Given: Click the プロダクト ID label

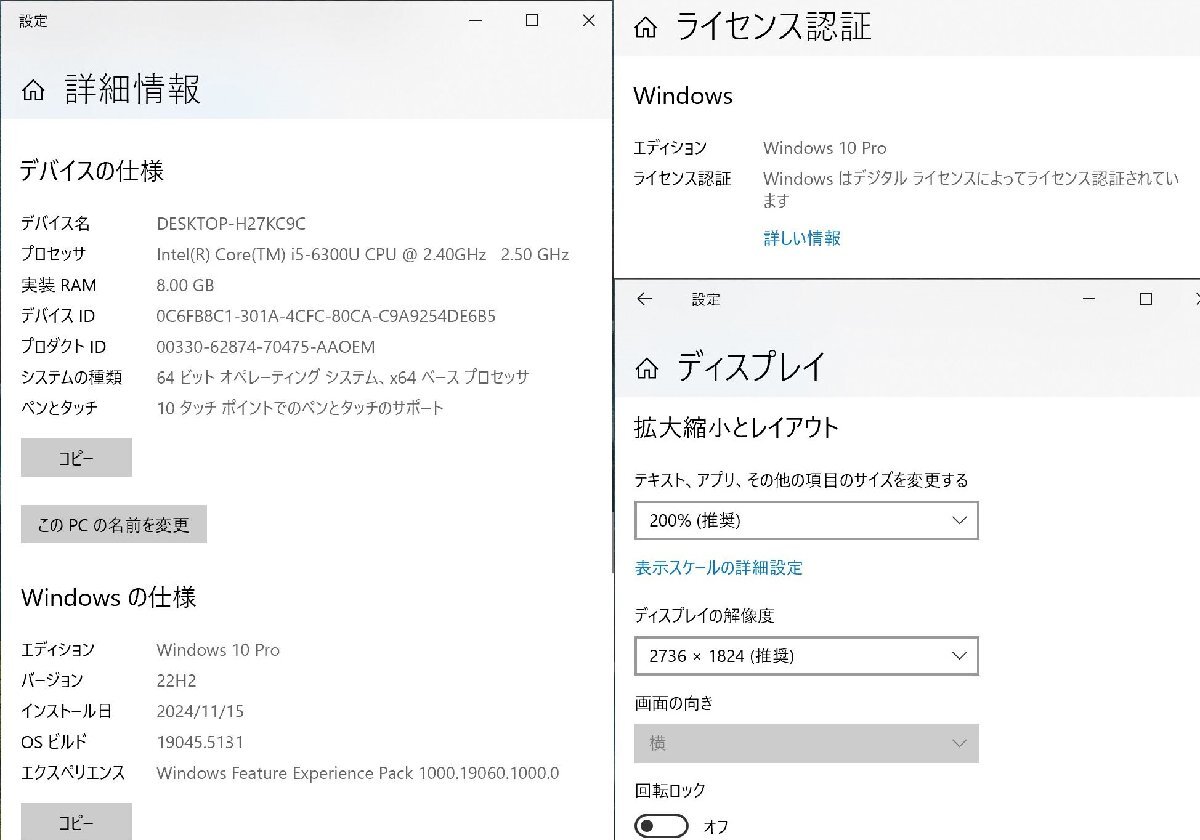Looking at the screenshot, I should point(63,347).
